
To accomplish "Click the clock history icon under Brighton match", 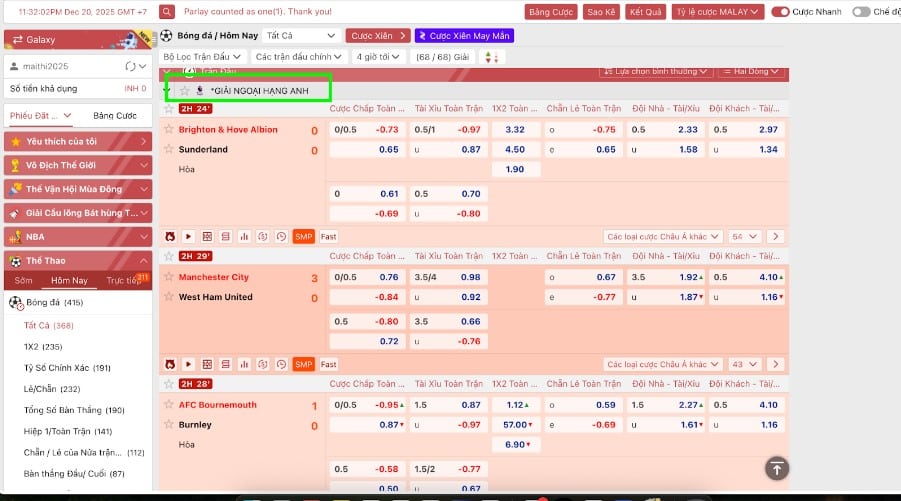I will 281,236.
